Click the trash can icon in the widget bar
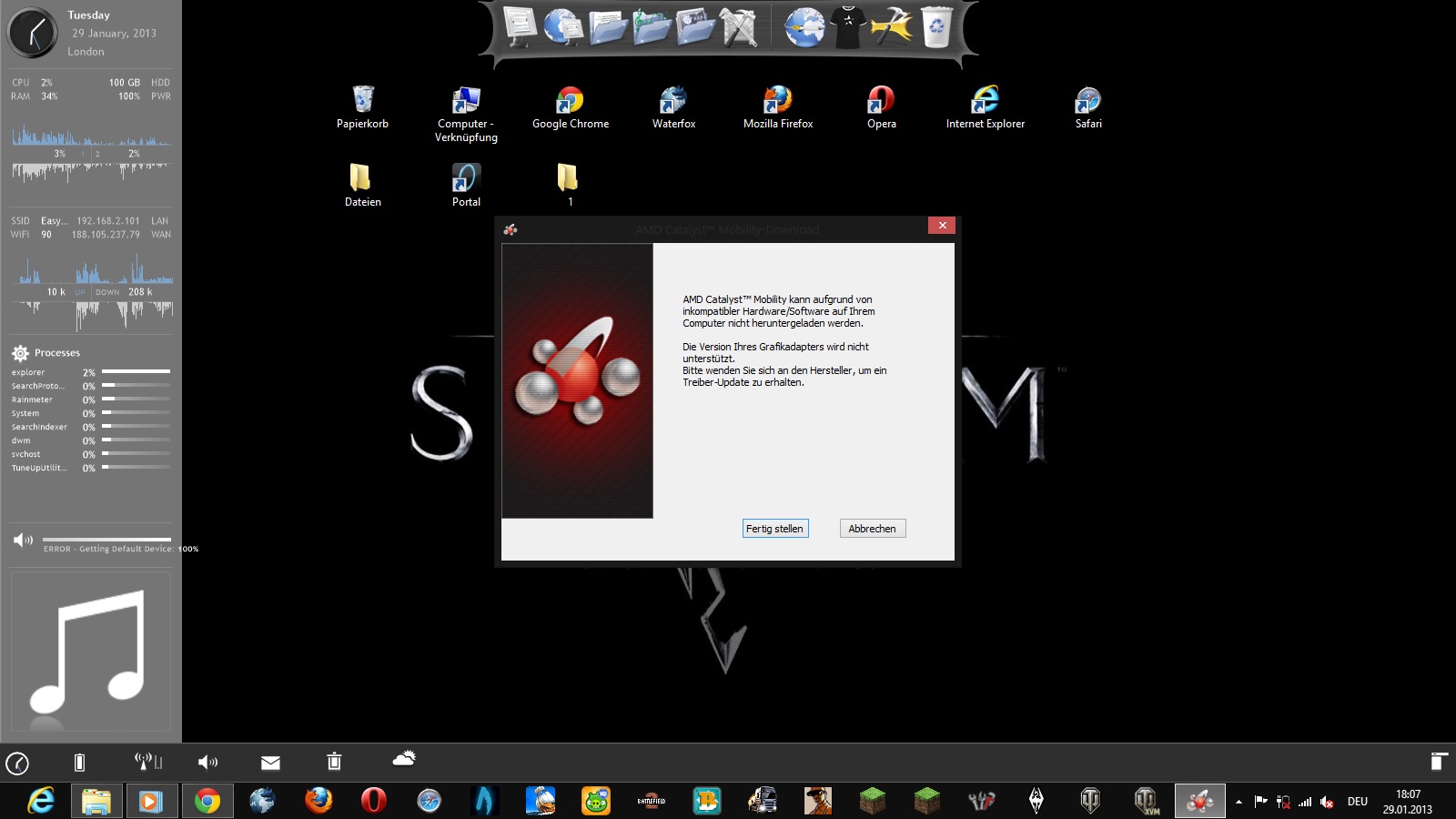The image size is (1456, 819). coord(334,761)
